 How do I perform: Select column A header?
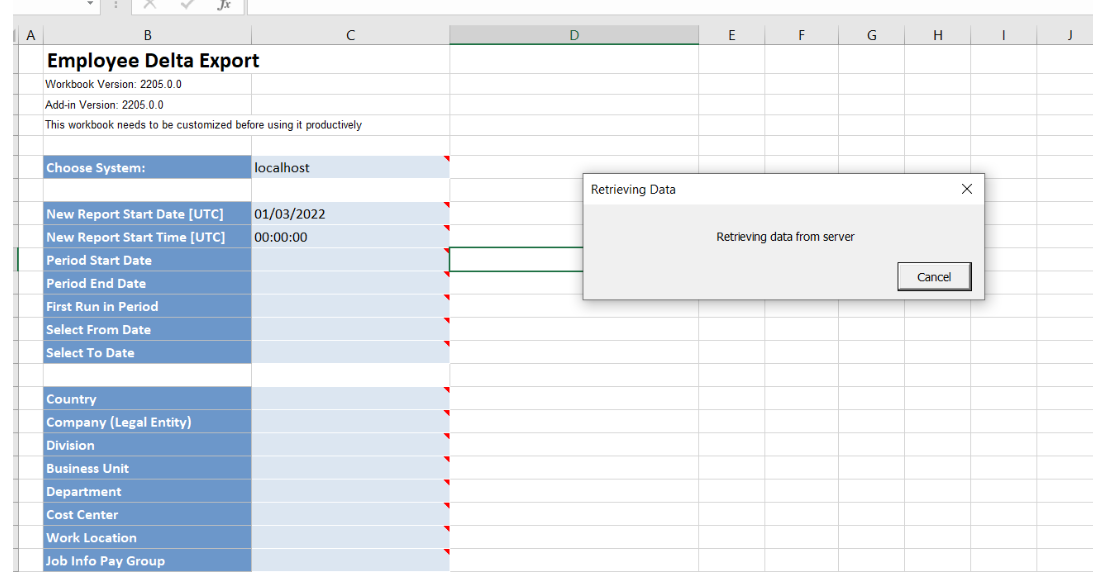31,35
